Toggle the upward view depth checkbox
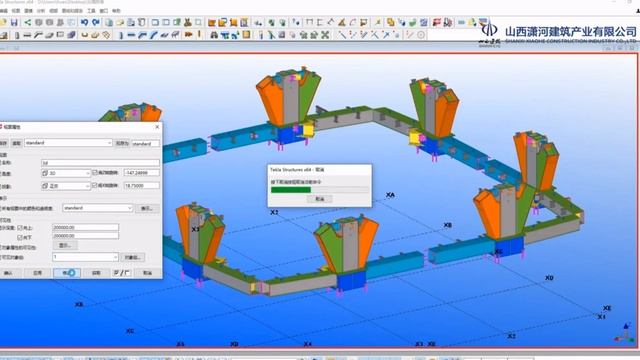This screenshot has width=640, height=360. (20, 228)
